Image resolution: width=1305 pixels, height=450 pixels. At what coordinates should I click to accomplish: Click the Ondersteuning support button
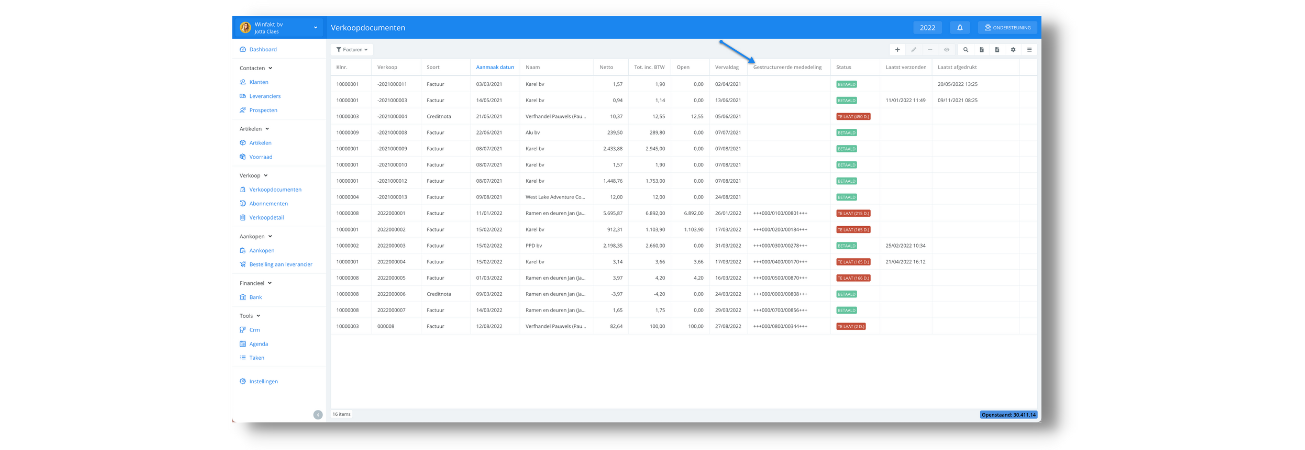point(1006,28)
